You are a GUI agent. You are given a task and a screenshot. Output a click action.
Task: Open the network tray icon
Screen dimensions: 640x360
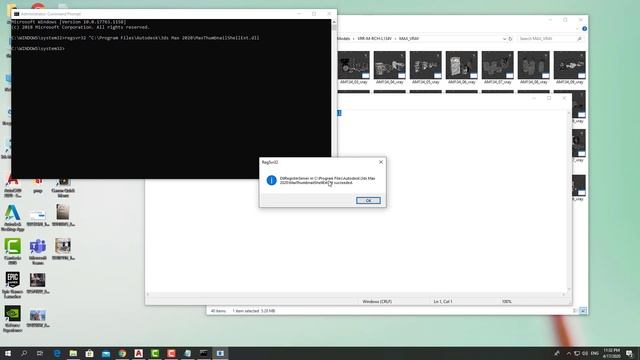pos(577,353)
